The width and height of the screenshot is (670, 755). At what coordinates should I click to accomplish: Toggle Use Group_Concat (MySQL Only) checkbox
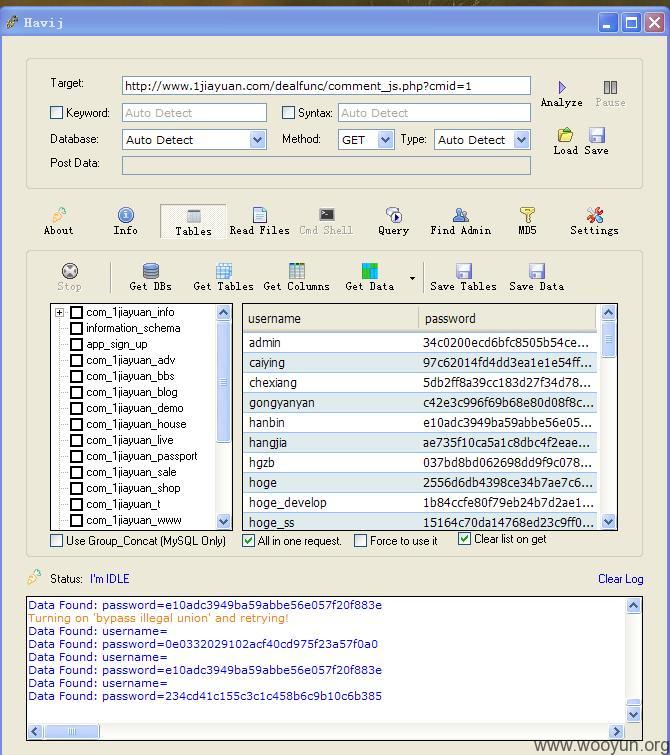[56, 541]
